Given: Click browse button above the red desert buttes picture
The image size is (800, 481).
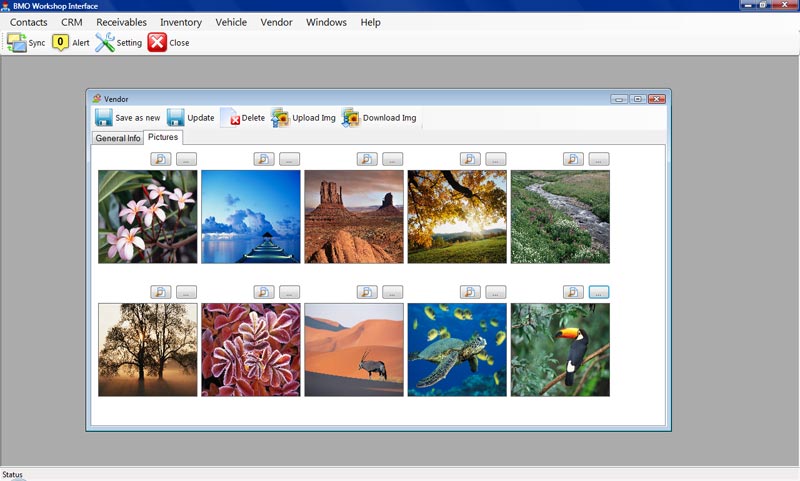Looking at the screenshot, I should click(x=392, y=159).
